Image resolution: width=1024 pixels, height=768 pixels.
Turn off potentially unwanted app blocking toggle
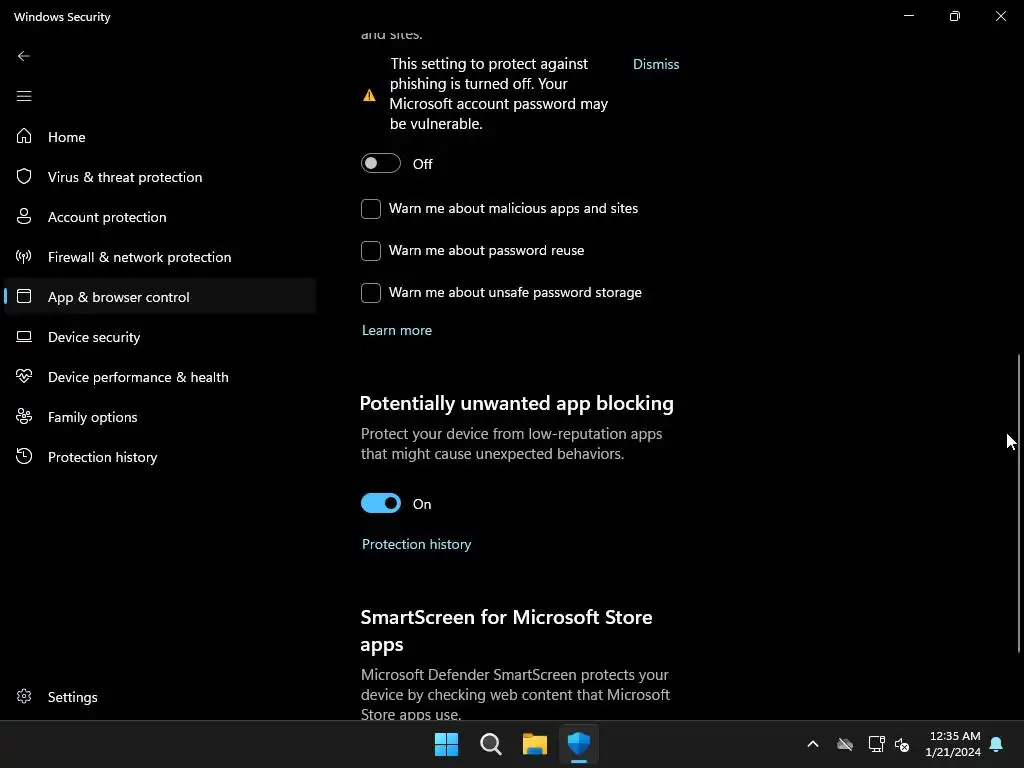pyautogui.click(x=381, y=504)
